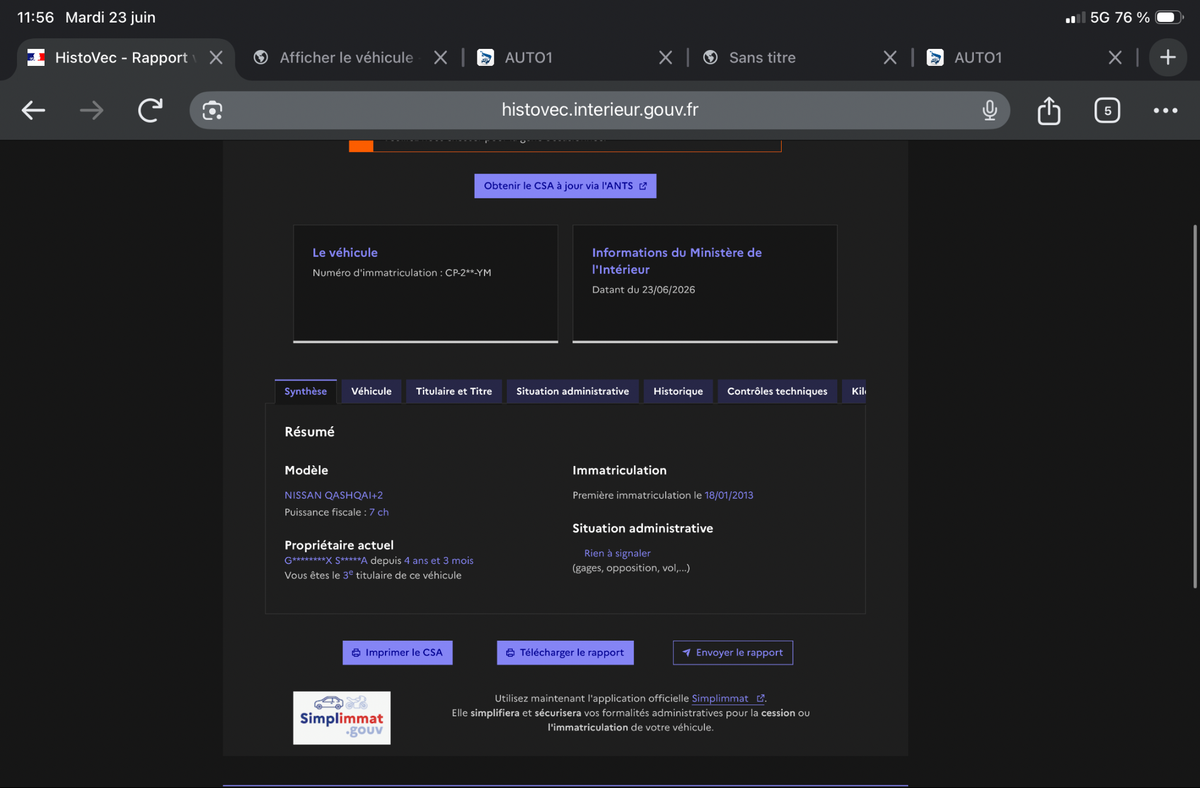The height and width of the screenshot is (788, 1200).
Task: Open the Historique tab
Action: click(678, 391)
